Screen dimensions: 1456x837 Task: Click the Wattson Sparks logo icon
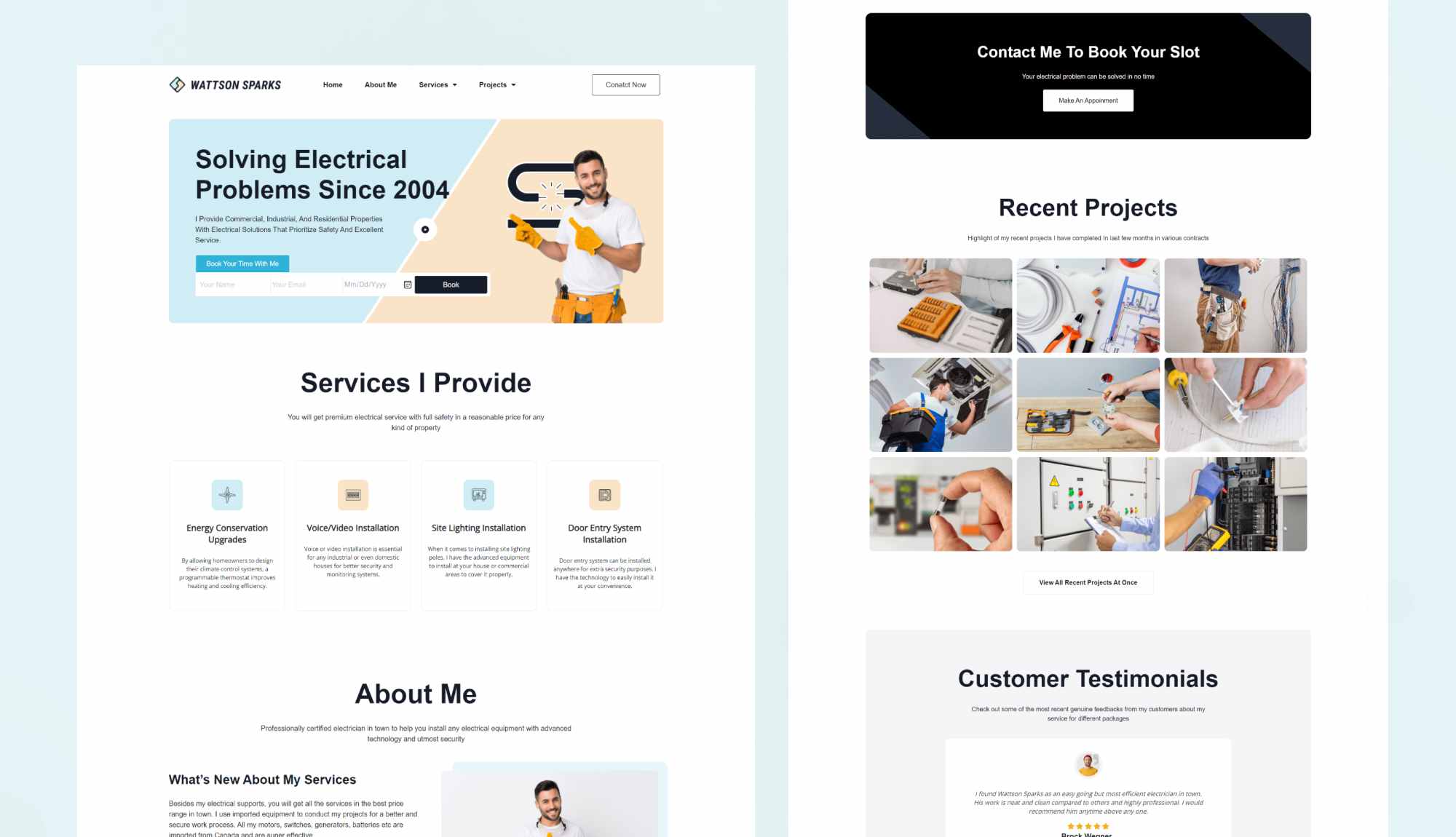pyautogui.click(x=176, y=84)
